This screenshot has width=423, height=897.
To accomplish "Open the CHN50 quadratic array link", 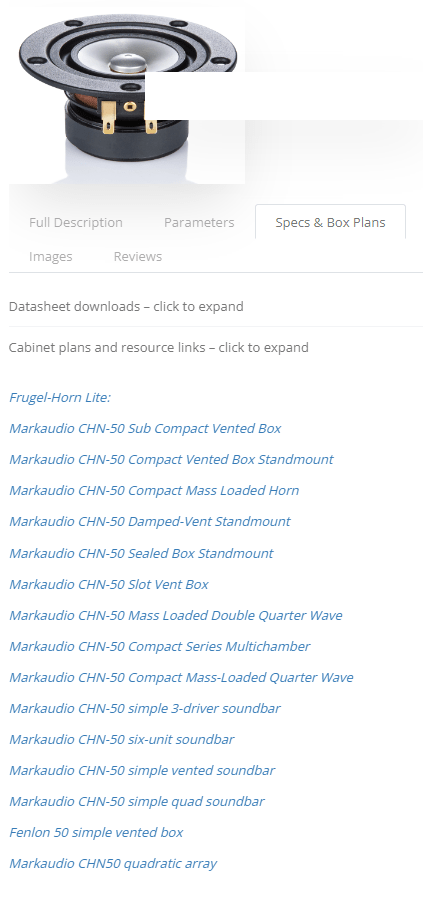I will pos(113,863).
